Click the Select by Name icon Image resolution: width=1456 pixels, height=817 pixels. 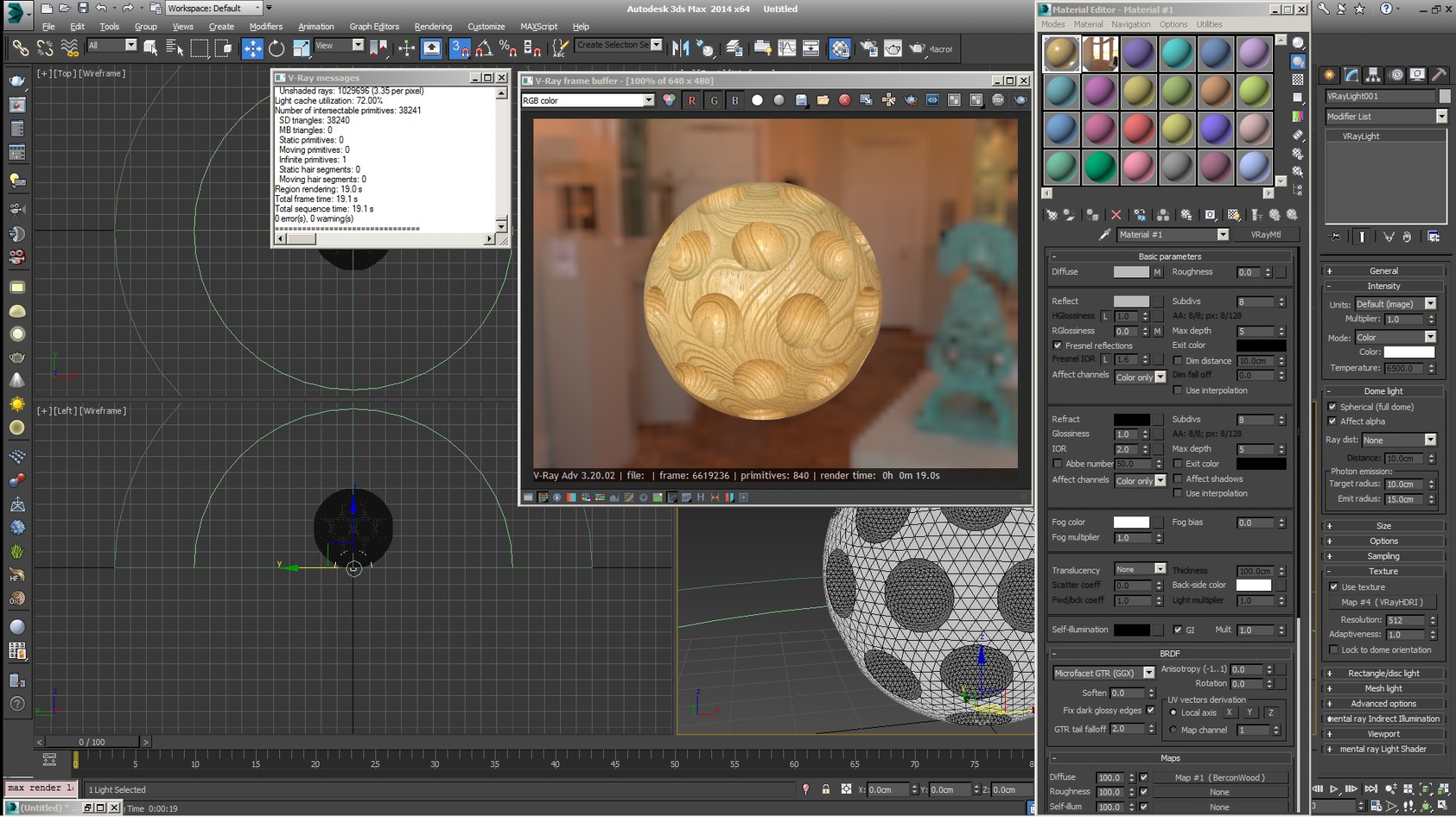click(x=175, y=48)
